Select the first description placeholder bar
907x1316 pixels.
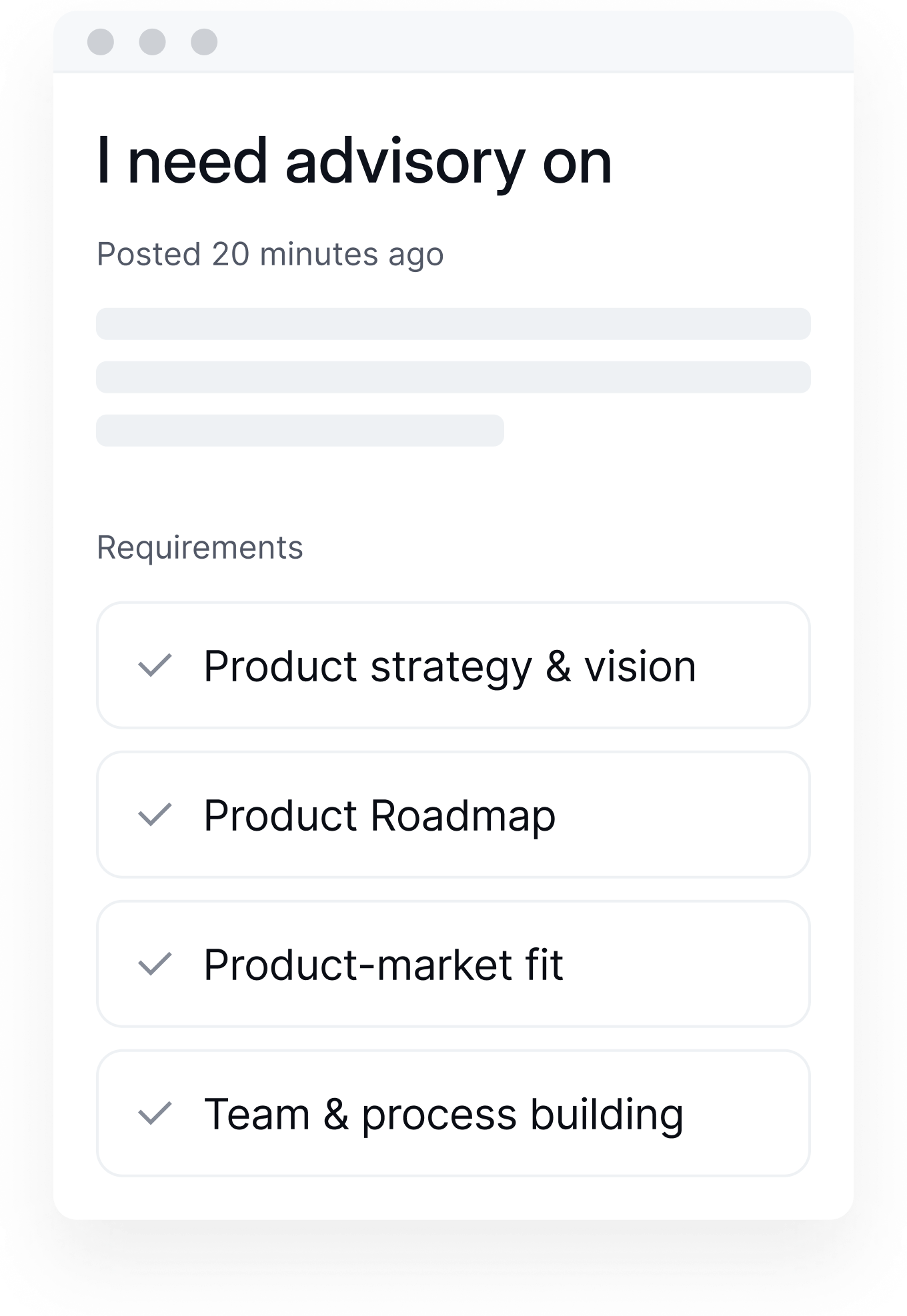(x=453, y=324)
